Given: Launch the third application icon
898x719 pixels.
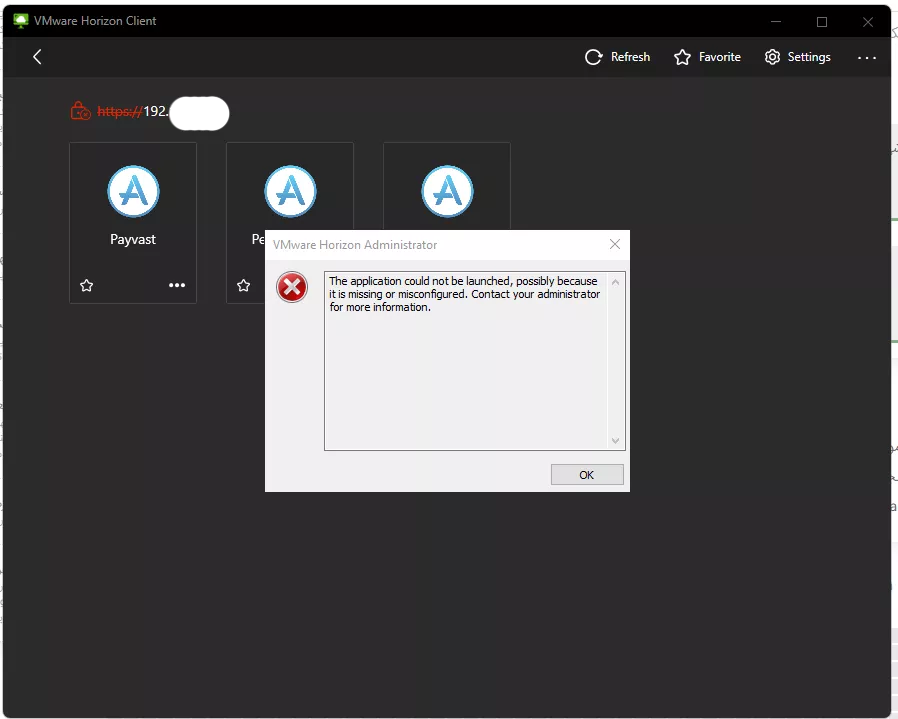Looking at the screenshot, I should (447, 191).
